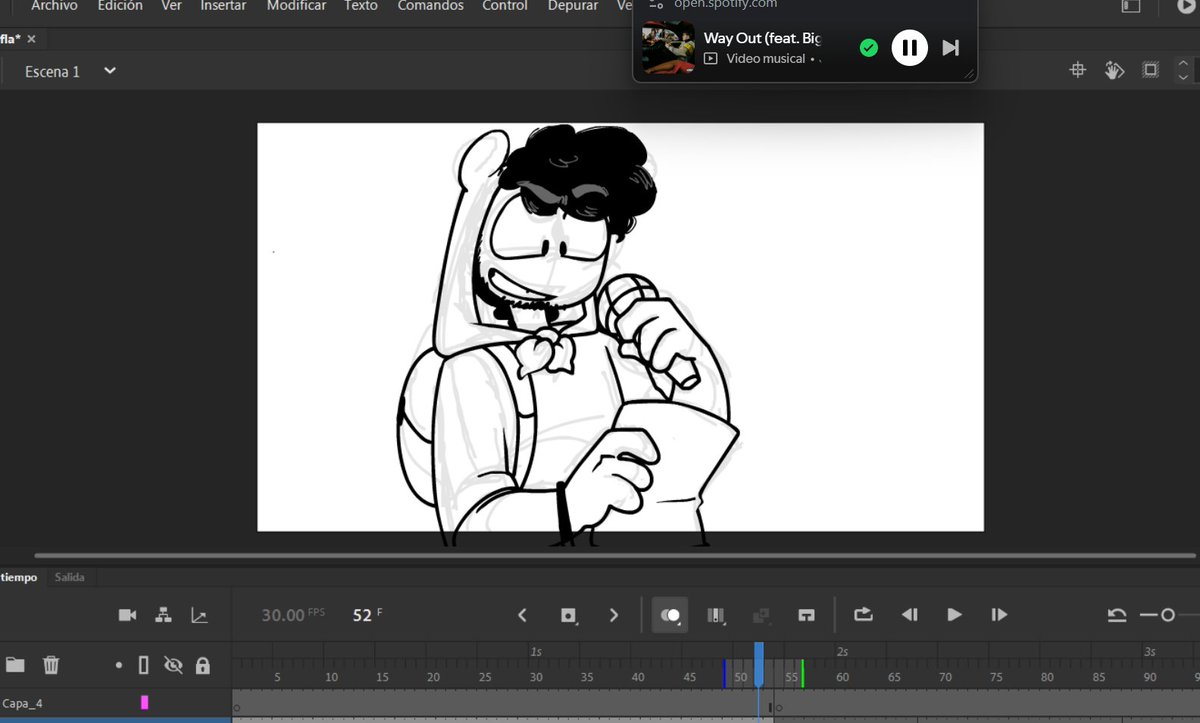The height and width of the screenshot is (723, 1200).
Task: Reset timeline zoom icon
Action: (x=1117, y=615)
